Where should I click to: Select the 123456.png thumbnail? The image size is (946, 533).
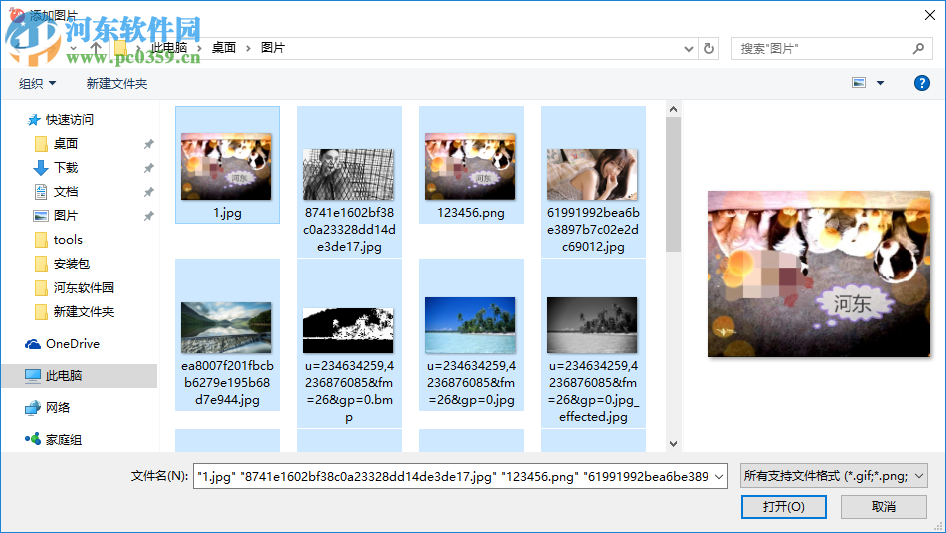470,167
